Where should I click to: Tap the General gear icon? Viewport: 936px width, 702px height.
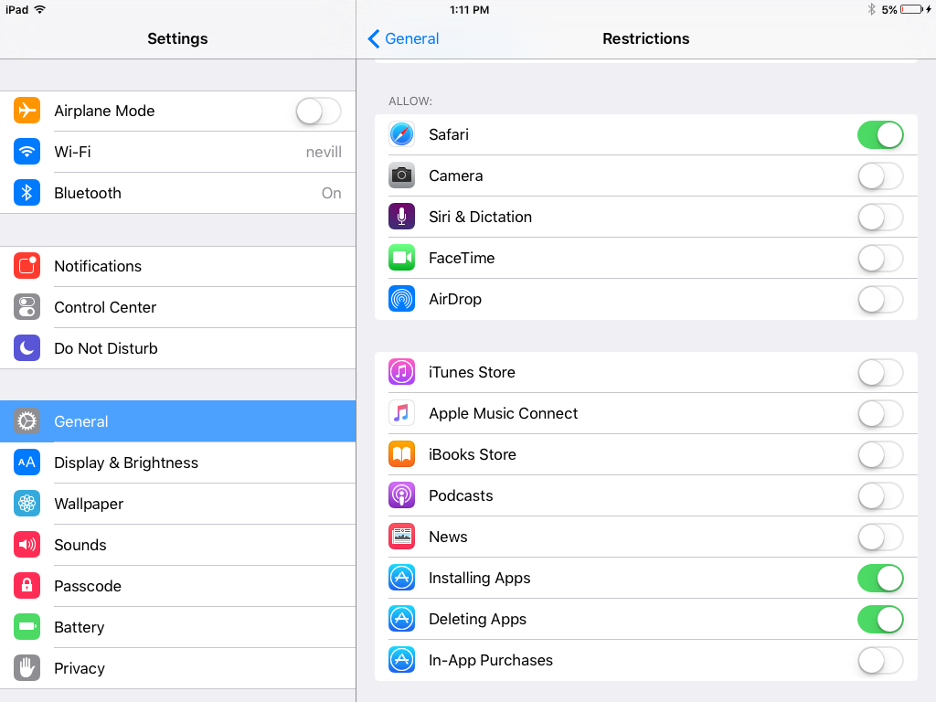coord(27,421)
